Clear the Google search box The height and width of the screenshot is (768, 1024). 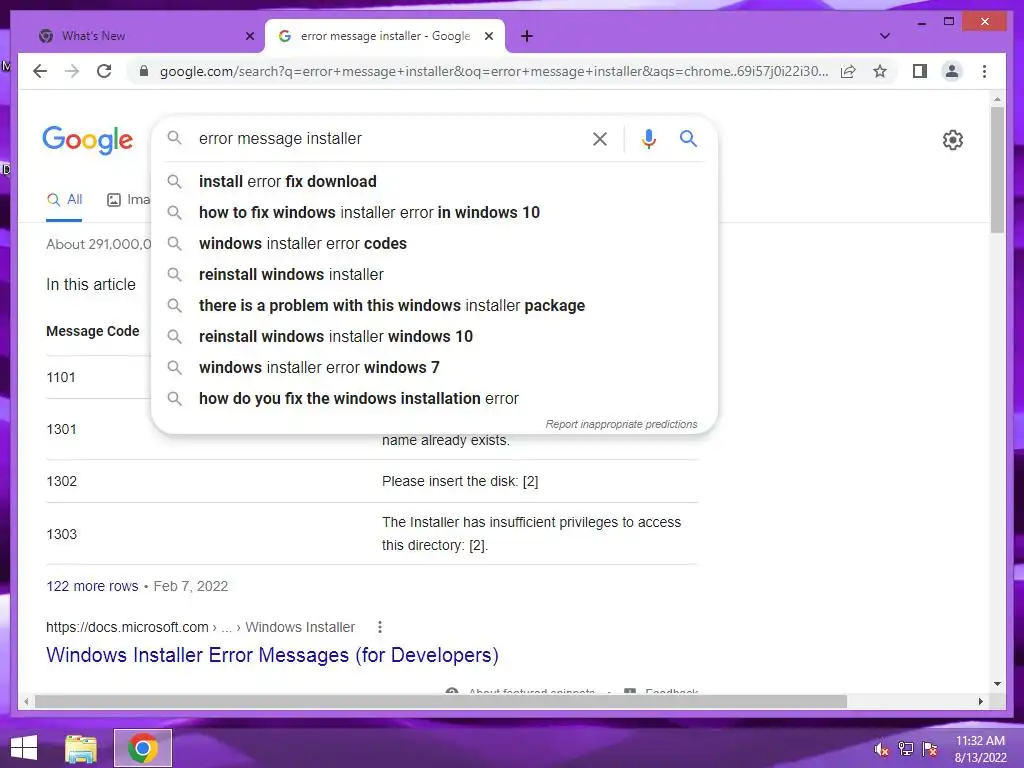tap(600, 138)
